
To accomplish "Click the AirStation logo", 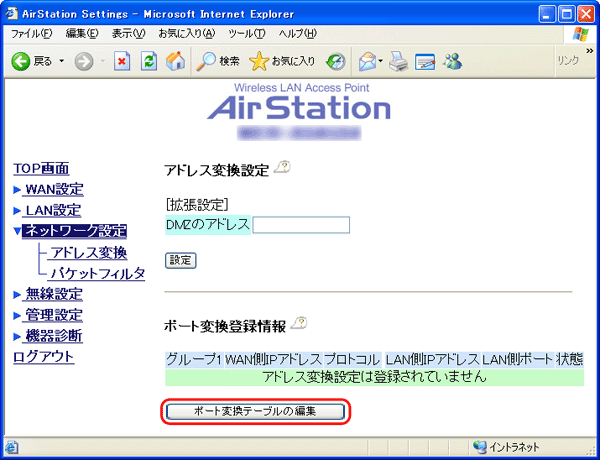I will click(x=299, y=108).
